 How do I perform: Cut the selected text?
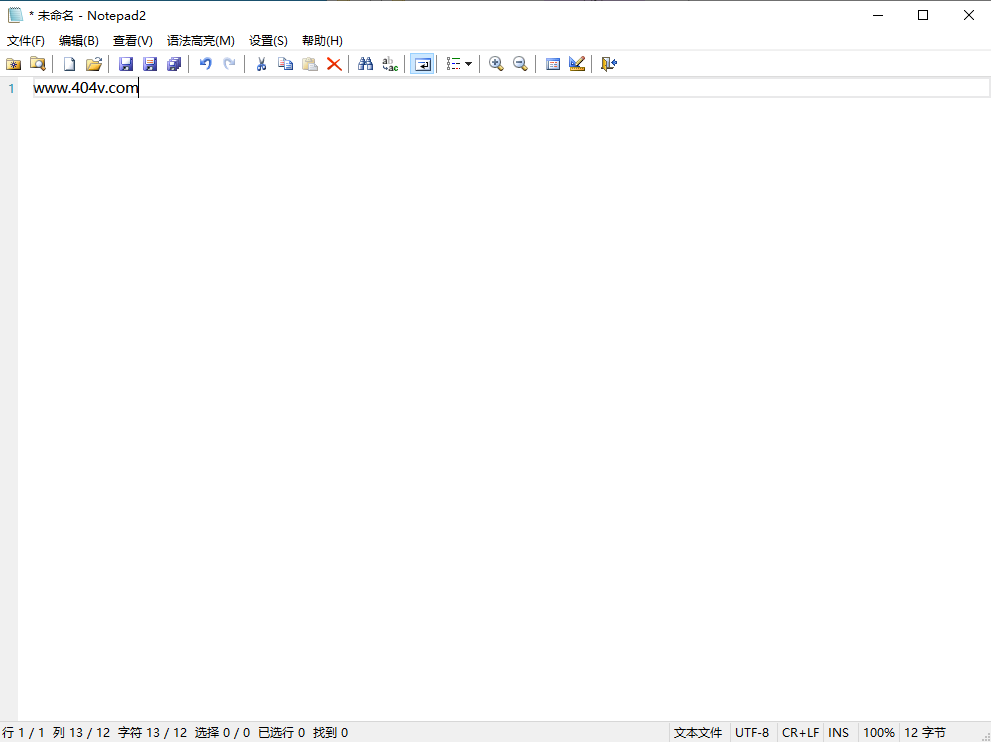[x=261, y=63]
